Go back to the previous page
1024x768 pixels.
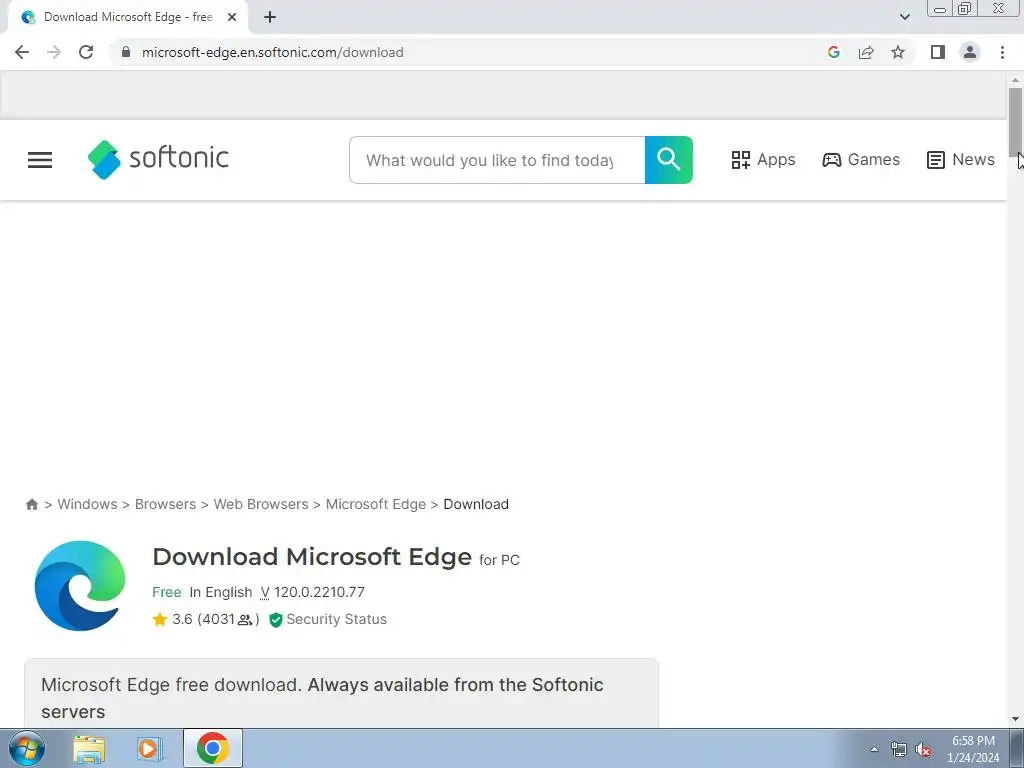tap(22, 52)
